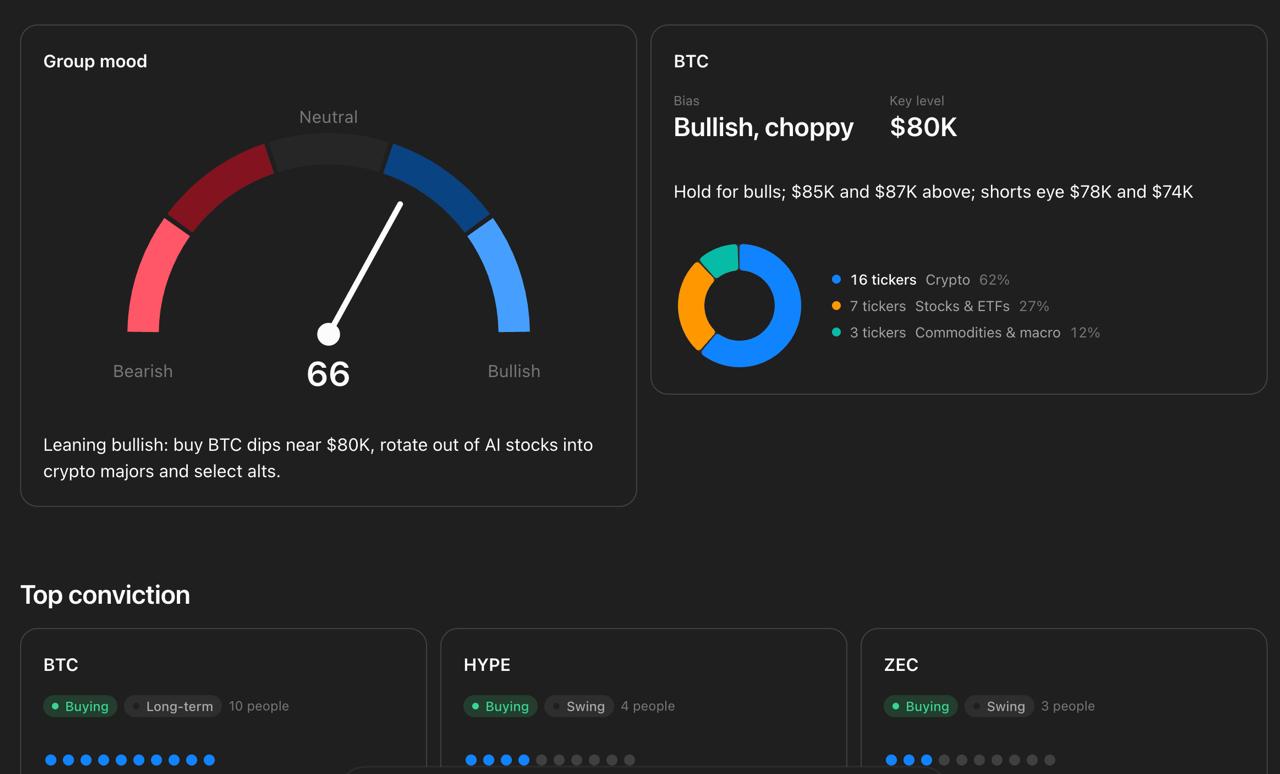The height and width of the screenshot is (774, 1280).
Task: Open the ZEC conviction card title
Action: click(x=901, y=665)
